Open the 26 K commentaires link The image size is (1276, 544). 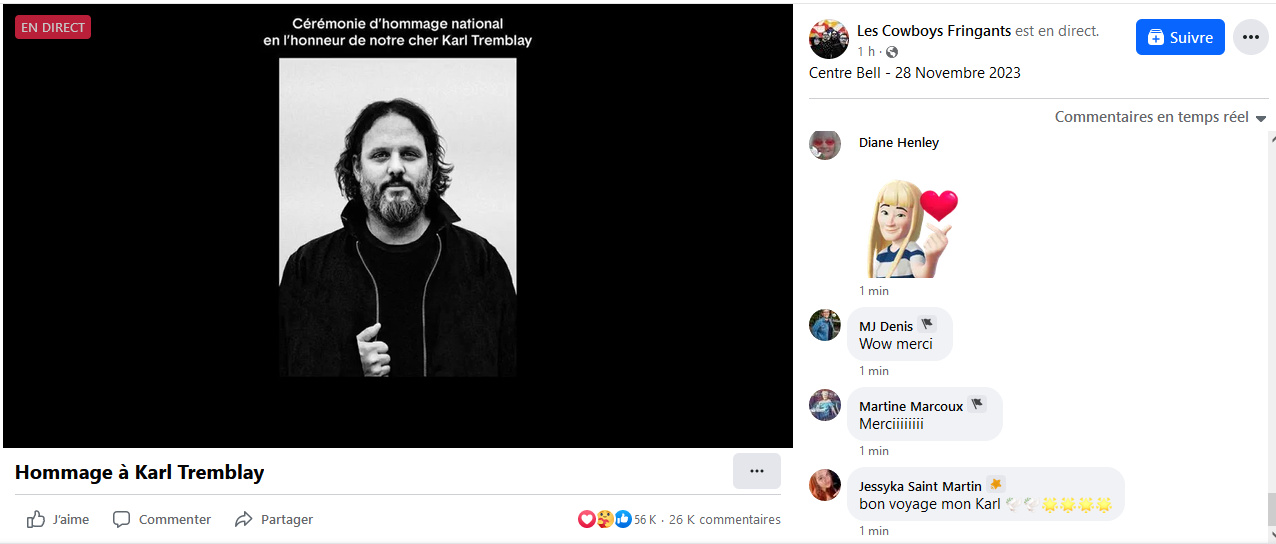(x=725, y=519)
